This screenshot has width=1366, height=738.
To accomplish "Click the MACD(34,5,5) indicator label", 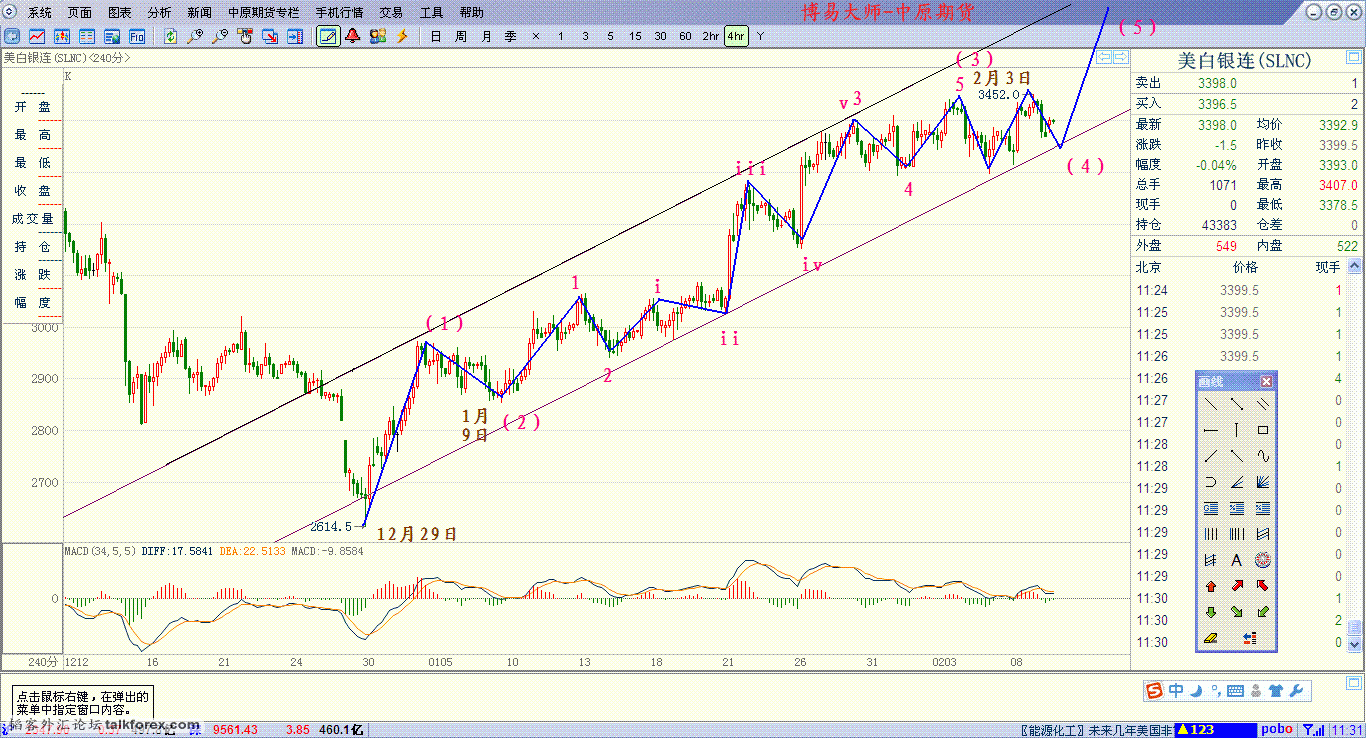I will (100, 550).
